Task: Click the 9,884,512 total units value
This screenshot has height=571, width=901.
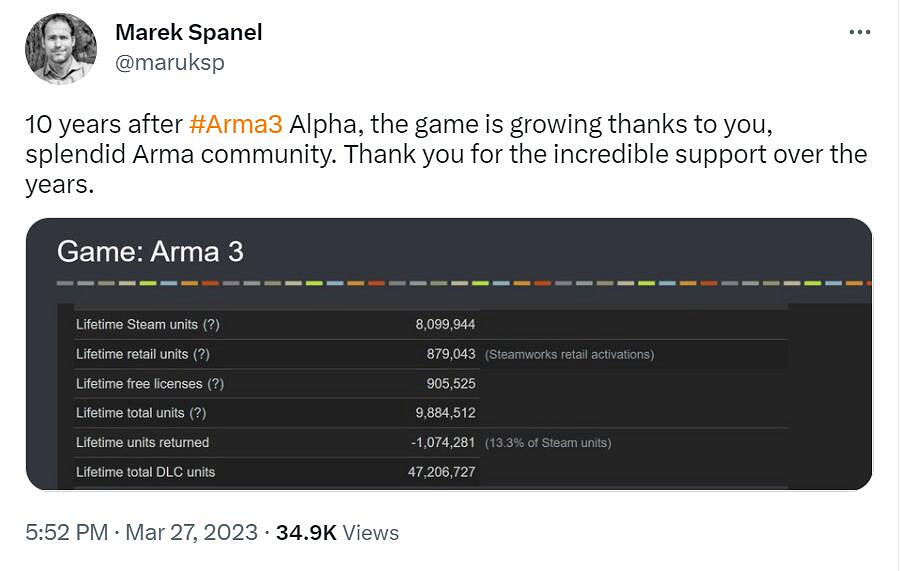Action: (x=445, y=413)
